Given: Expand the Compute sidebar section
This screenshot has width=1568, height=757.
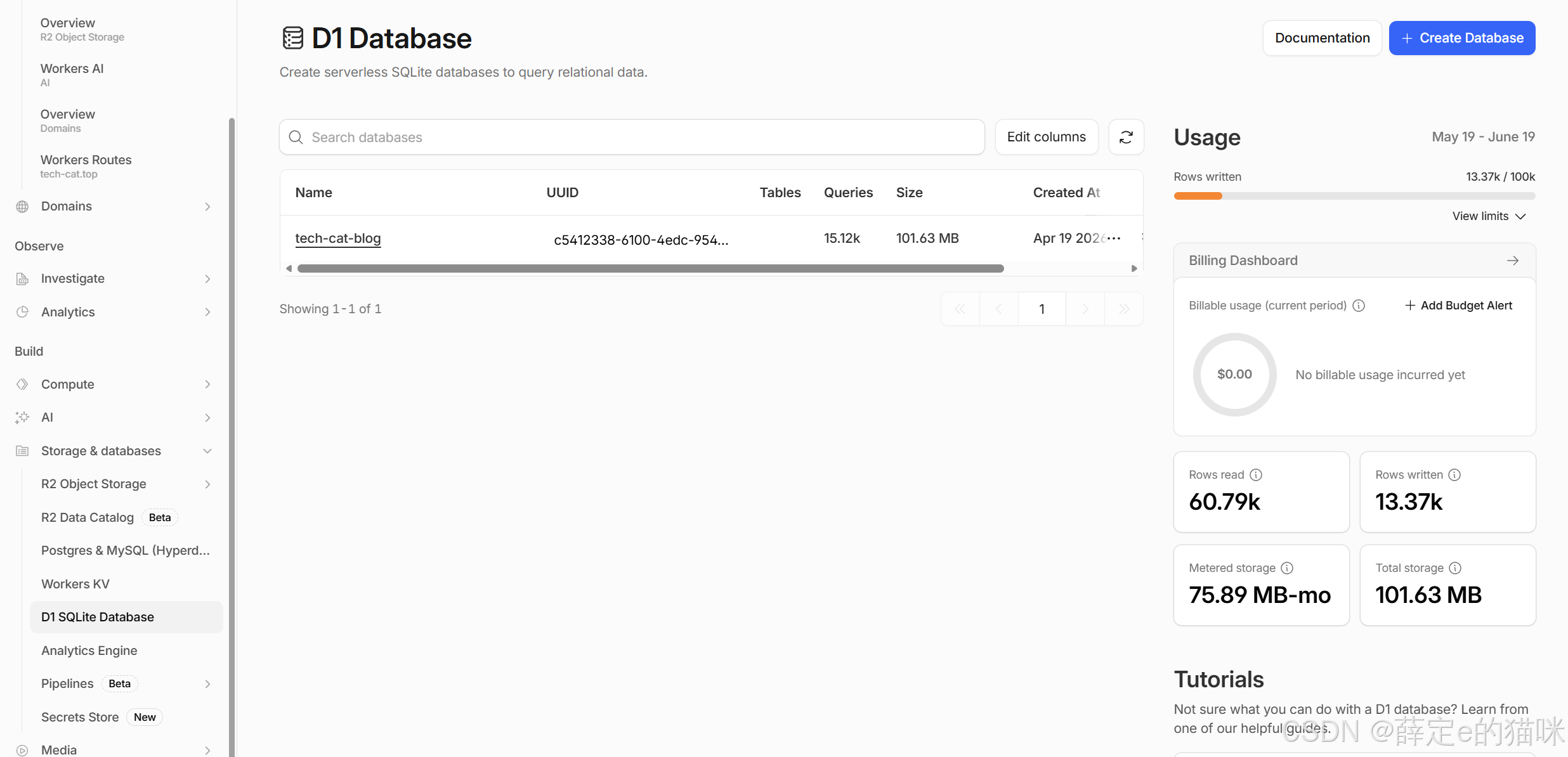Looking at the screenshot, I should (207, 384).
